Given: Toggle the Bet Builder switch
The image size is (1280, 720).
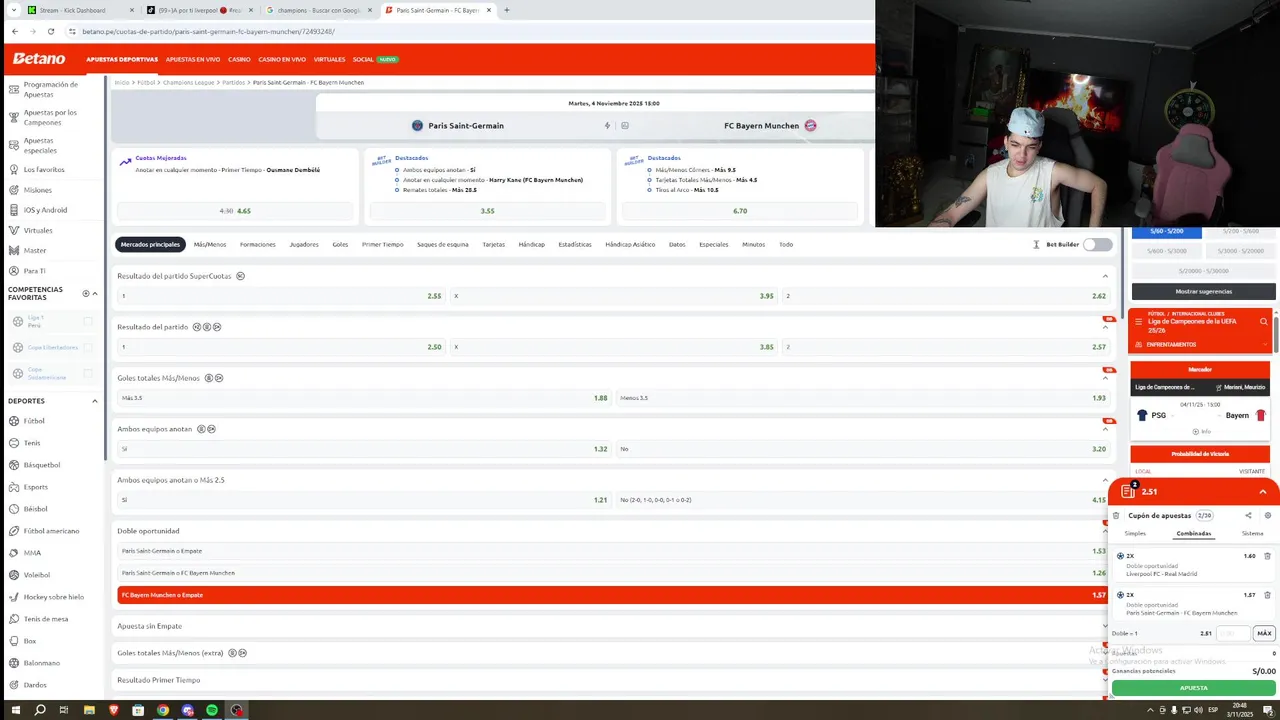Looking at the screenshot, I should click(1097, 244).
